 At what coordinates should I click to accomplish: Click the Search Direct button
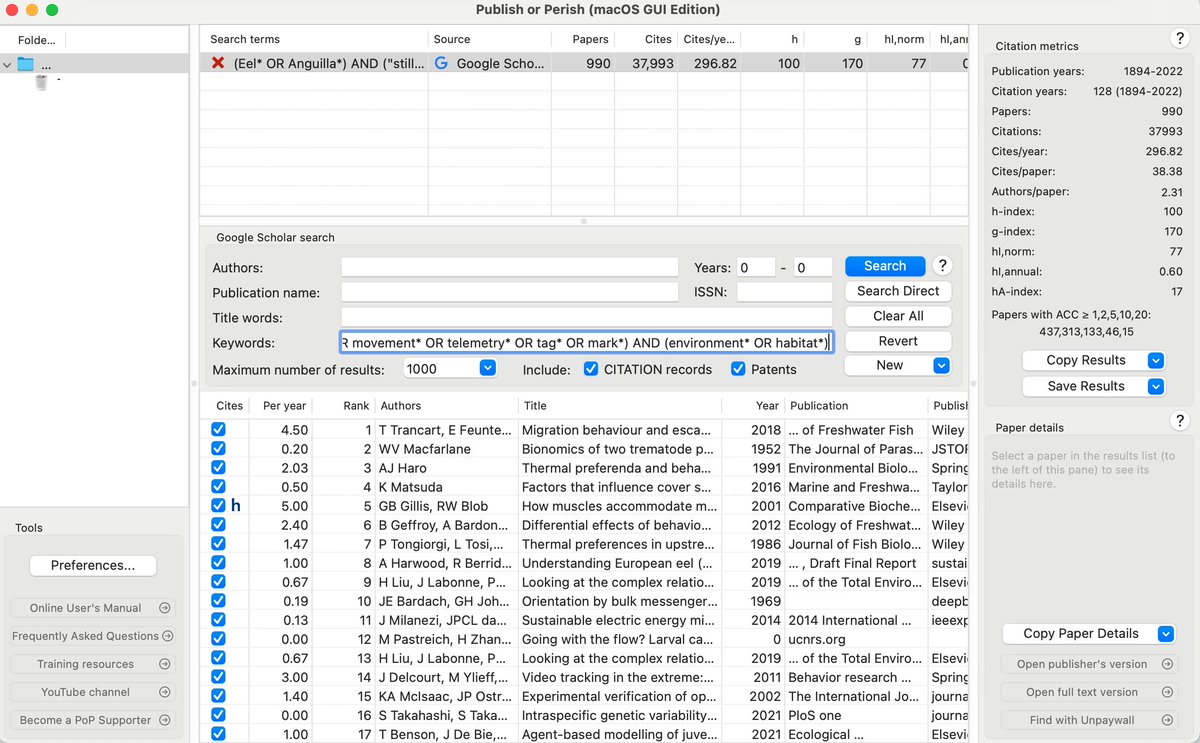pyautogui.click(x=898, y=291)
